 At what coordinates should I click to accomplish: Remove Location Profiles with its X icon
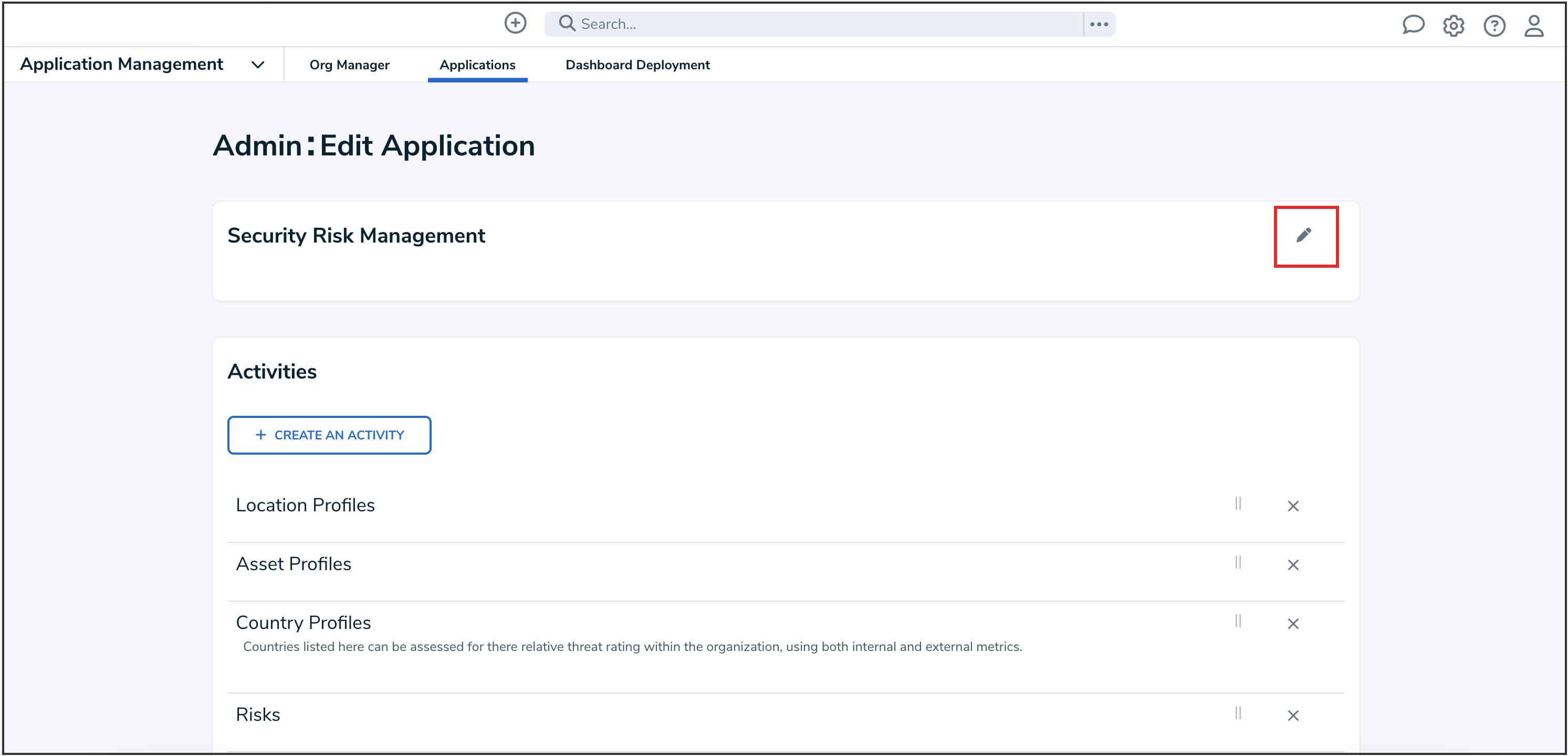(x=1293, y=506)
